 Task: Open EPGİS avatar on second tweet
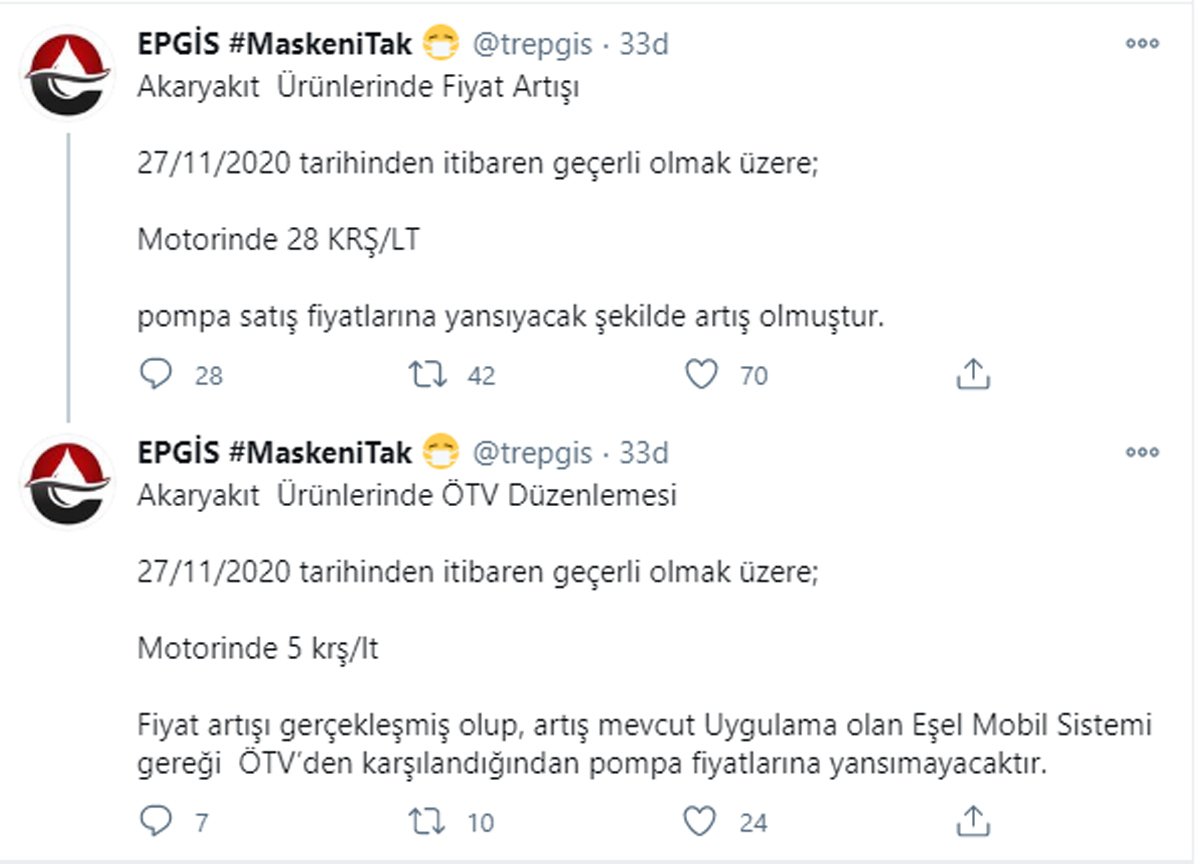tap(67, 483)
